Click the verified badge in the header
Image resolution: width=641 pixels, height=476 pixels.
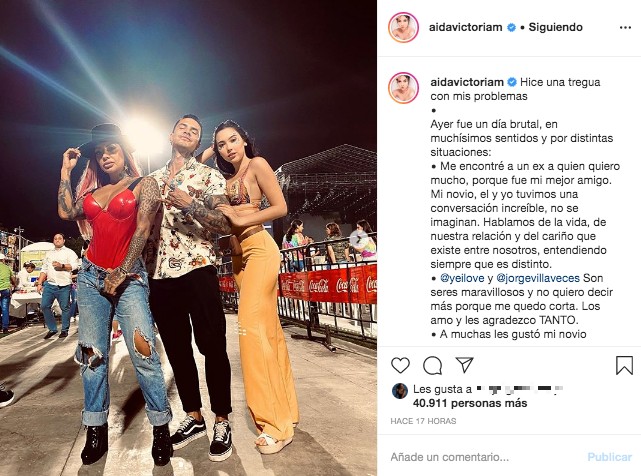click(511, 27)
